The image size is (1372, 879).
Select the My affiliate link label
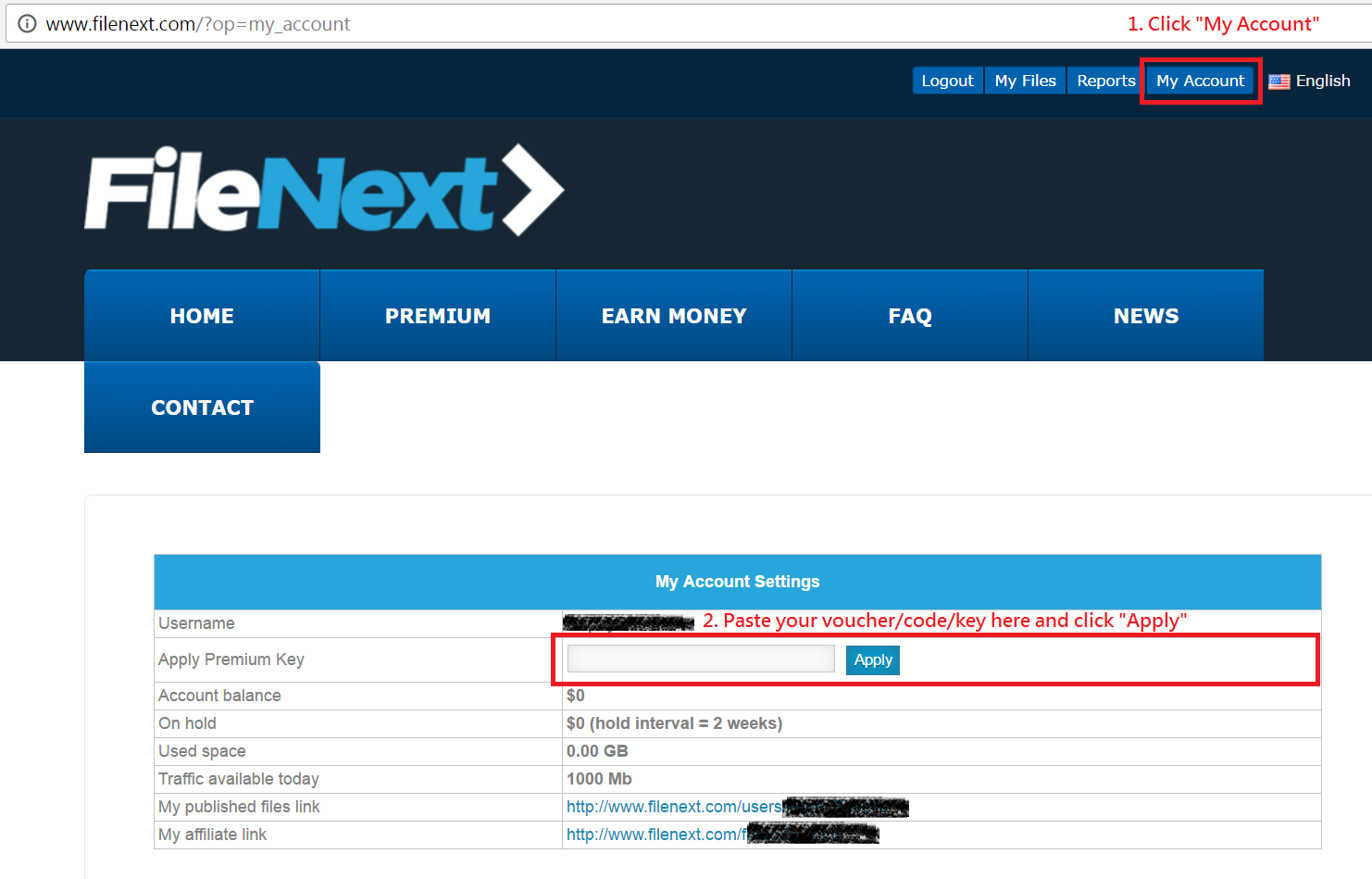tap(212, 835)
